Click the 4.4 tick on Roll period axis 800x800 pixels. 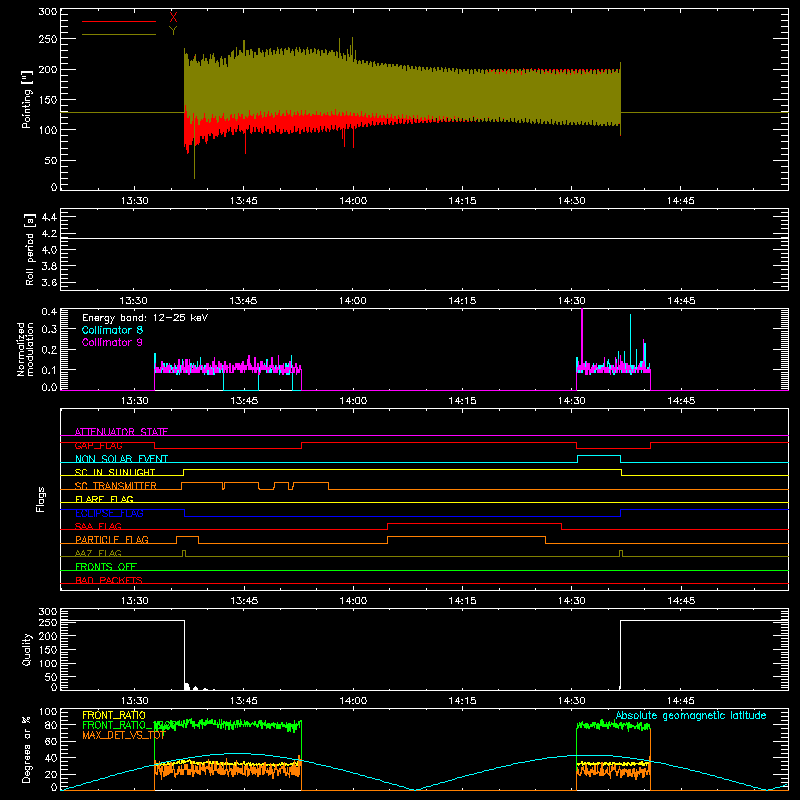[49, 217]
